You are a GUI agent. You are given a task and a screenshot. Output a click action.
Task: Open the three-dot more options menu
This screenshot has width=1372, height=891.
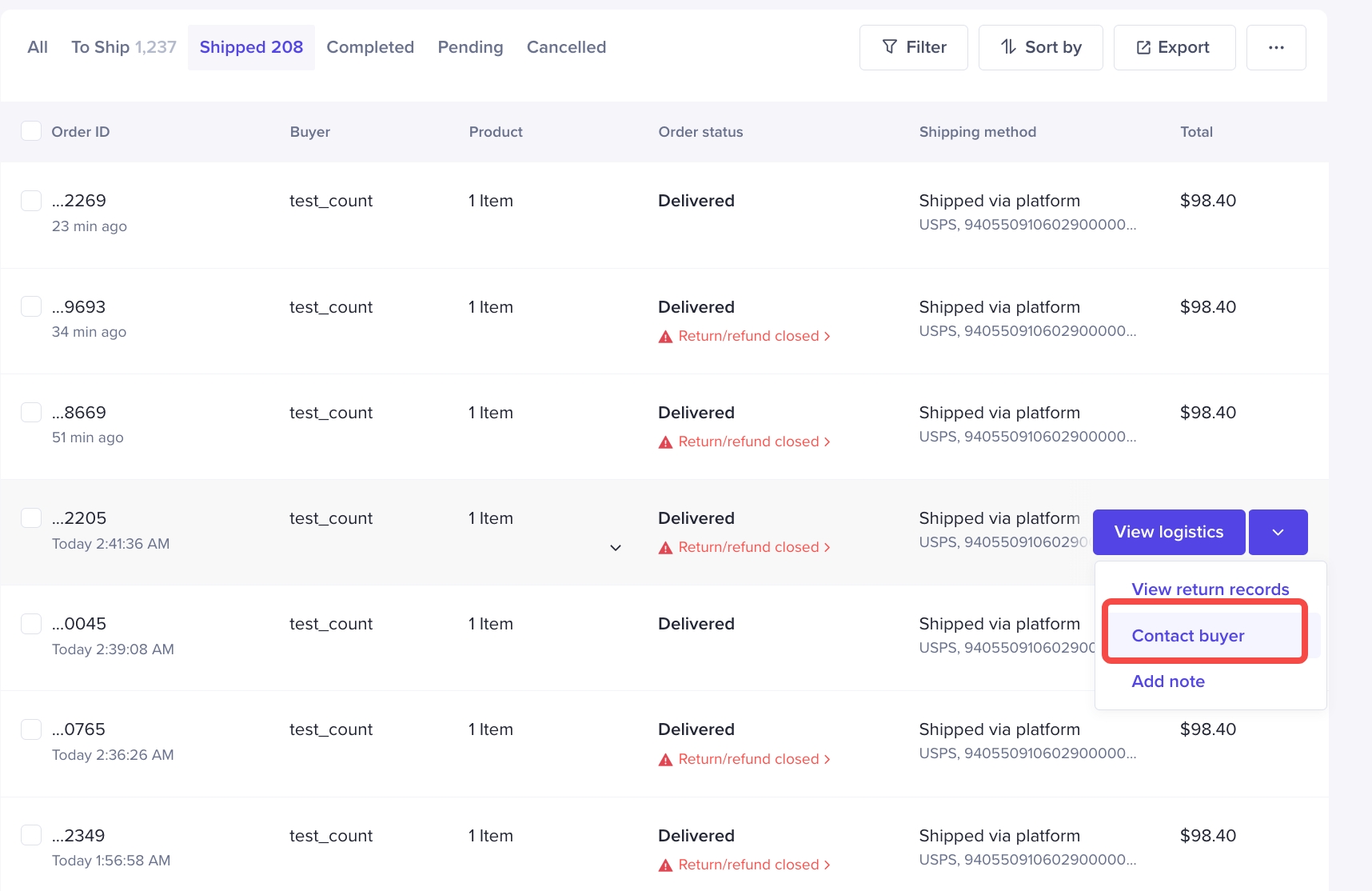(1276, 47)
